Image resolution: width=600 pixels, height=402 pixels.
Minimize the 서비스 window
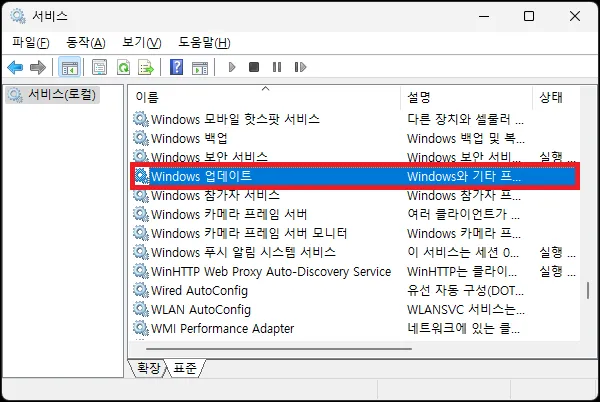484,16
